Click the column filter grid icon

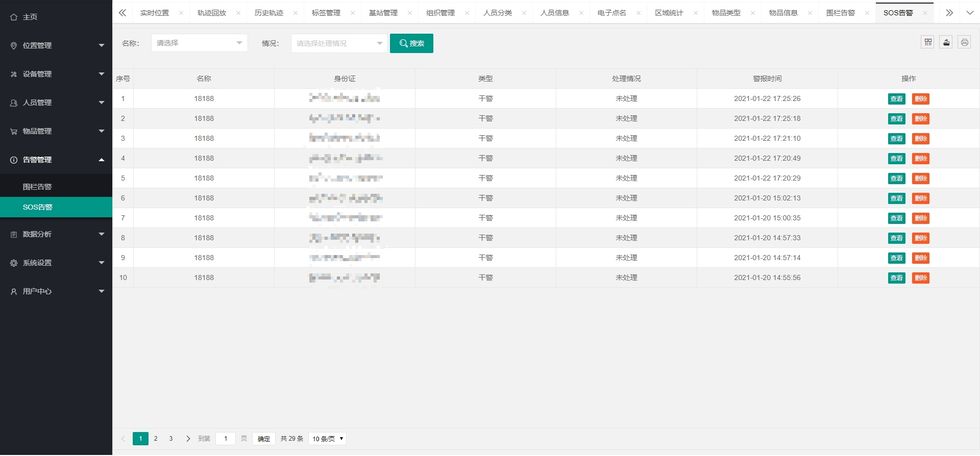pos(928,43)
